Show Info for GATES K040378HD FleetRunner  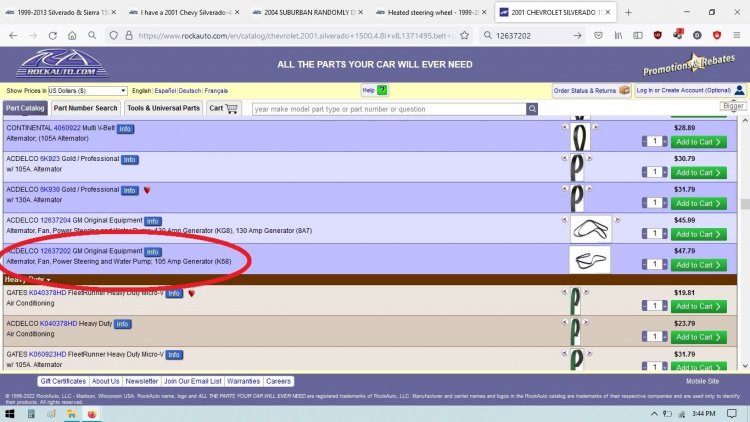tap(174, 293)
